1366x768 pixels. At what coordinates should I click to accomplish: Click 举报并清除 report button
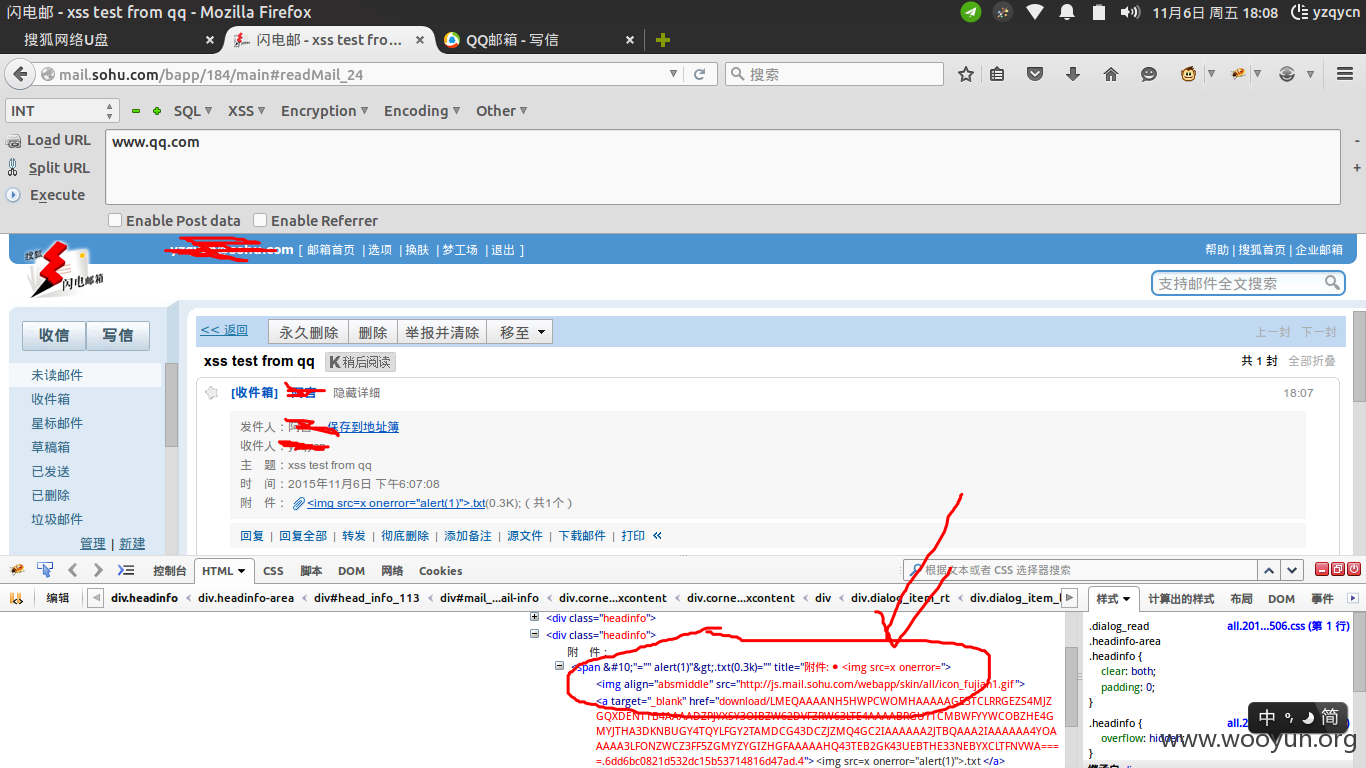442,332
